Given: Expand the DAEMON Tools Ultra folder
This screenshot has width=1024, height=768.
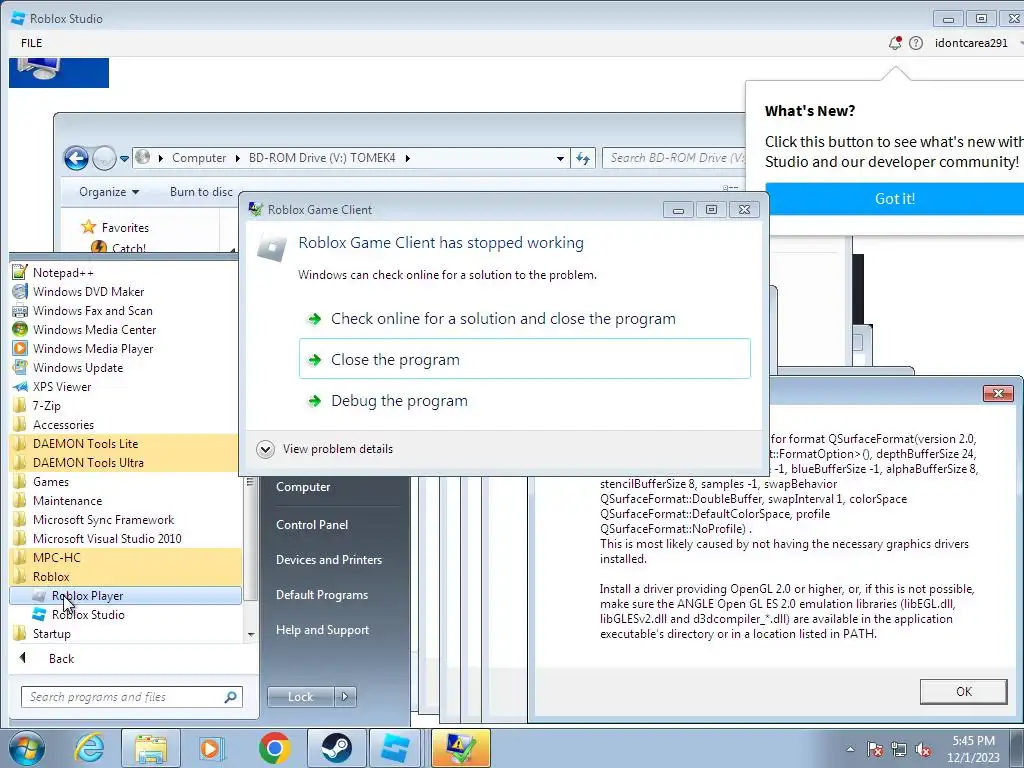Looking at the screenshot, I should (124, 462).
